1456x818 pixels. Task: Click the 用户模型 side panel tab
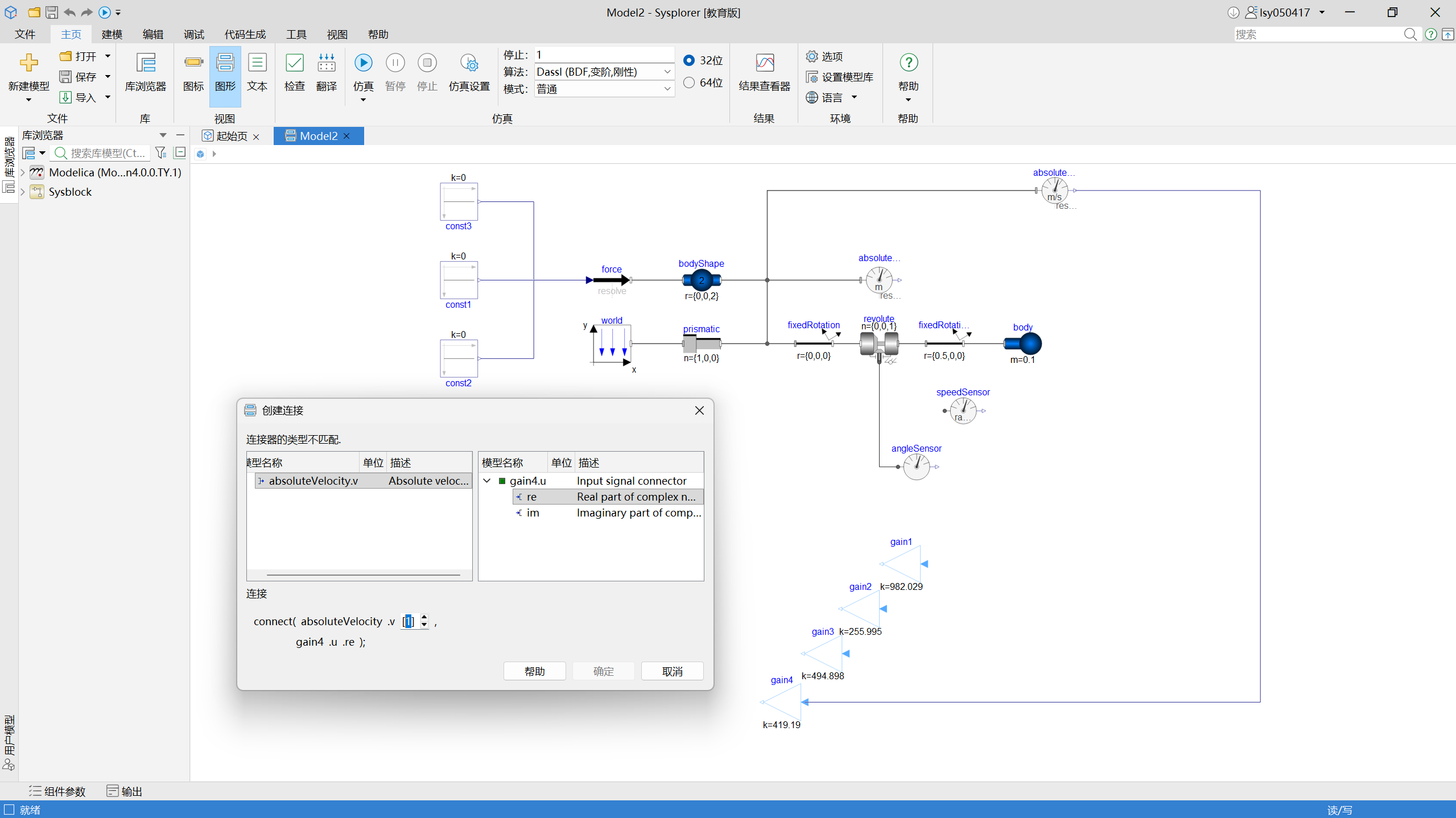coord(9,742)
